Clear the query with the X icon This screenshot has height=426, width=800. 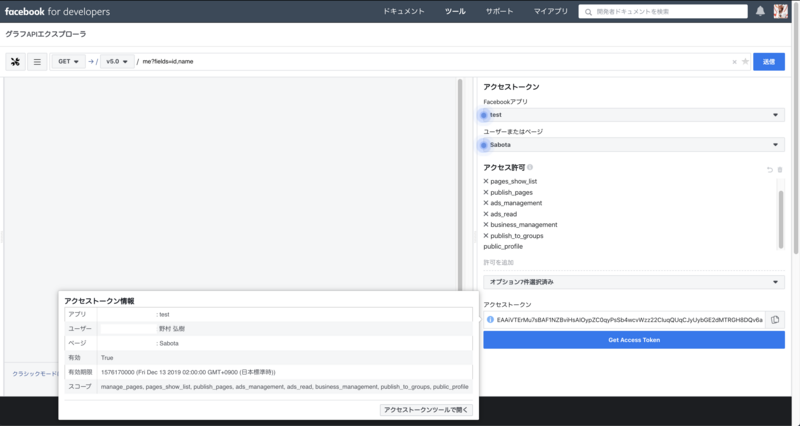(x=734, y=62)
